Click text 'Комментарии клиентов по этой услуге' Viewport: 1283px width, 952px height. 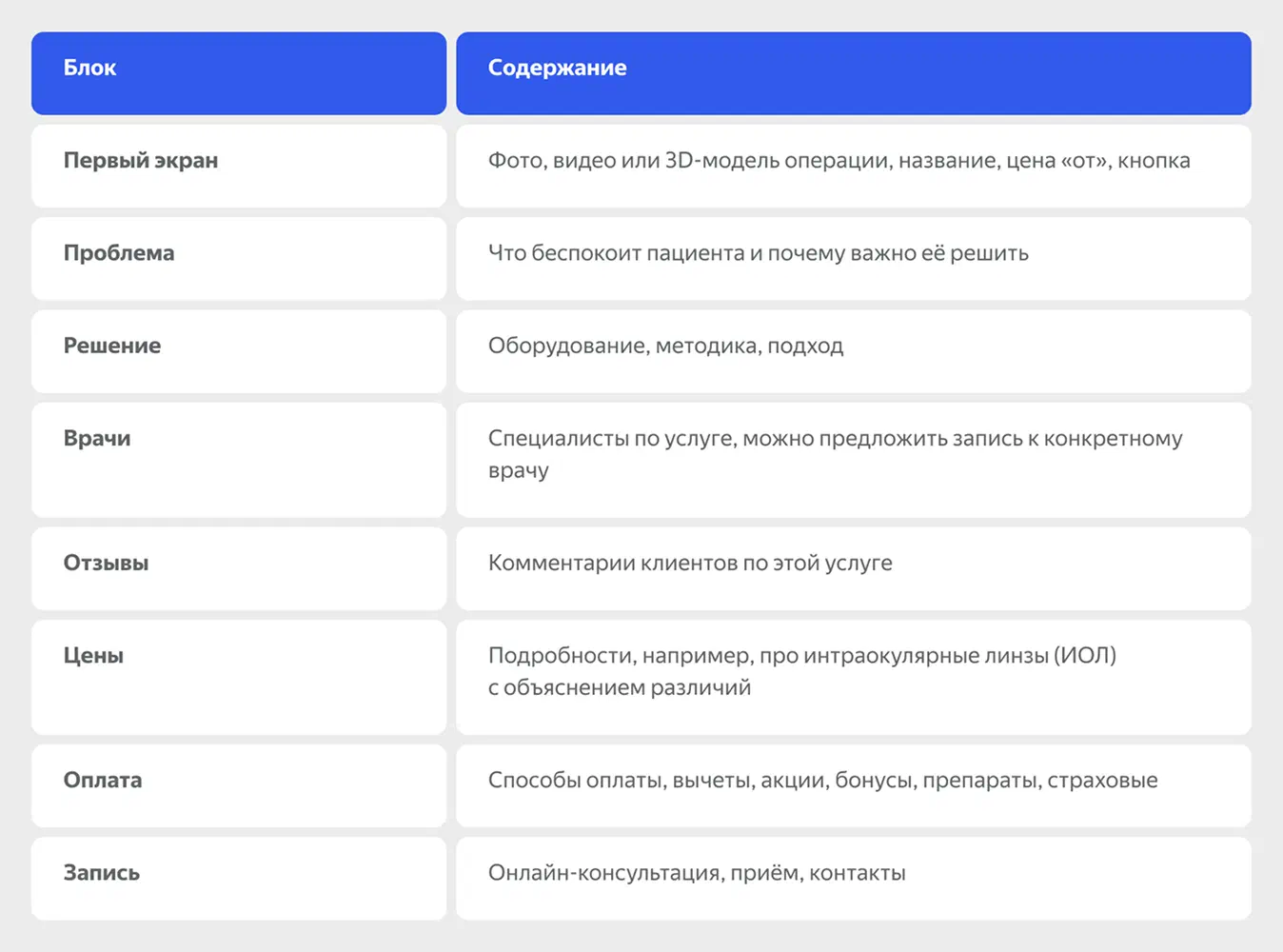(x=690, y=564)
